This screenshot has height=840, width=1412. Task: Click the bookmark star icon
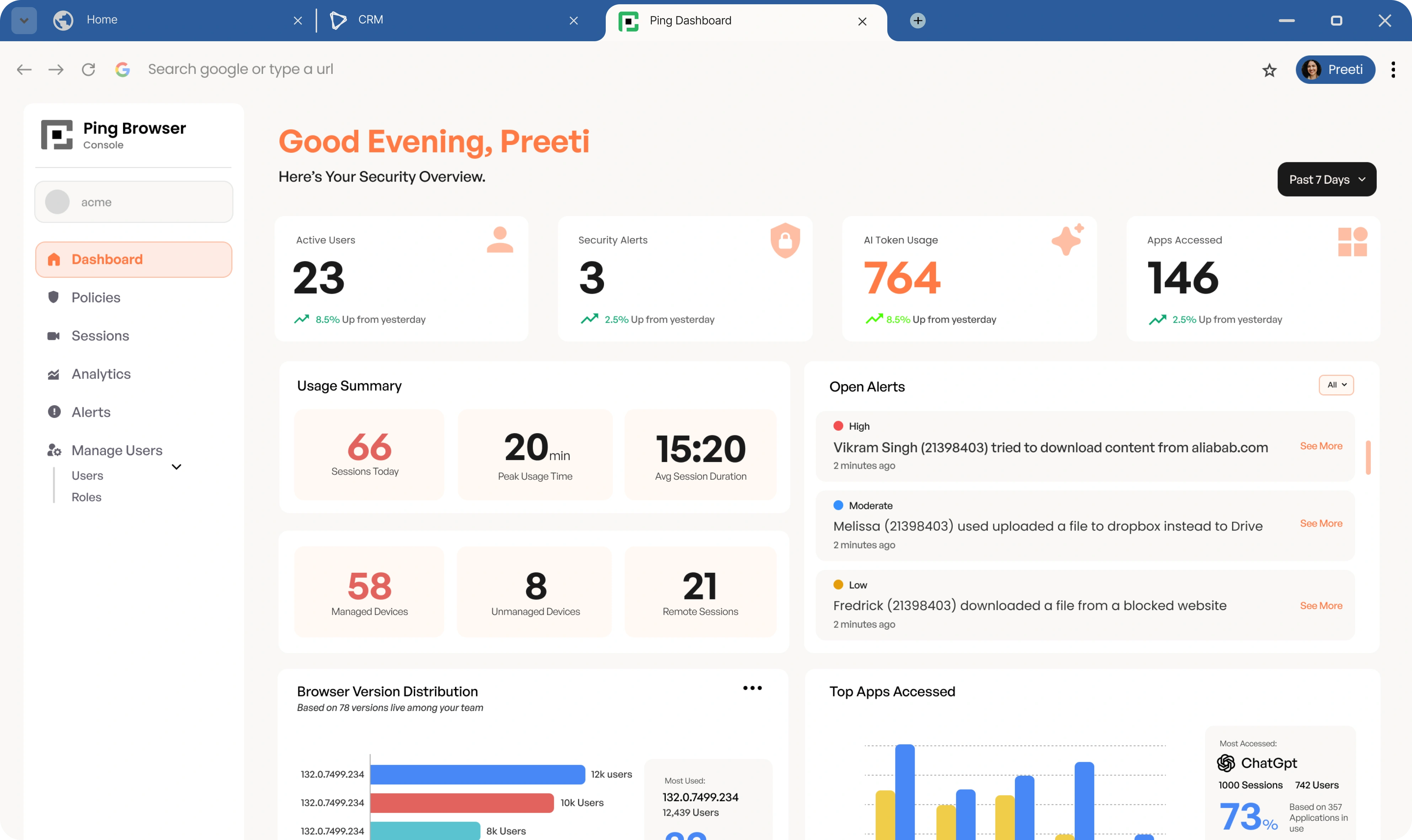pyautogui.click(x=1269, y=70)
